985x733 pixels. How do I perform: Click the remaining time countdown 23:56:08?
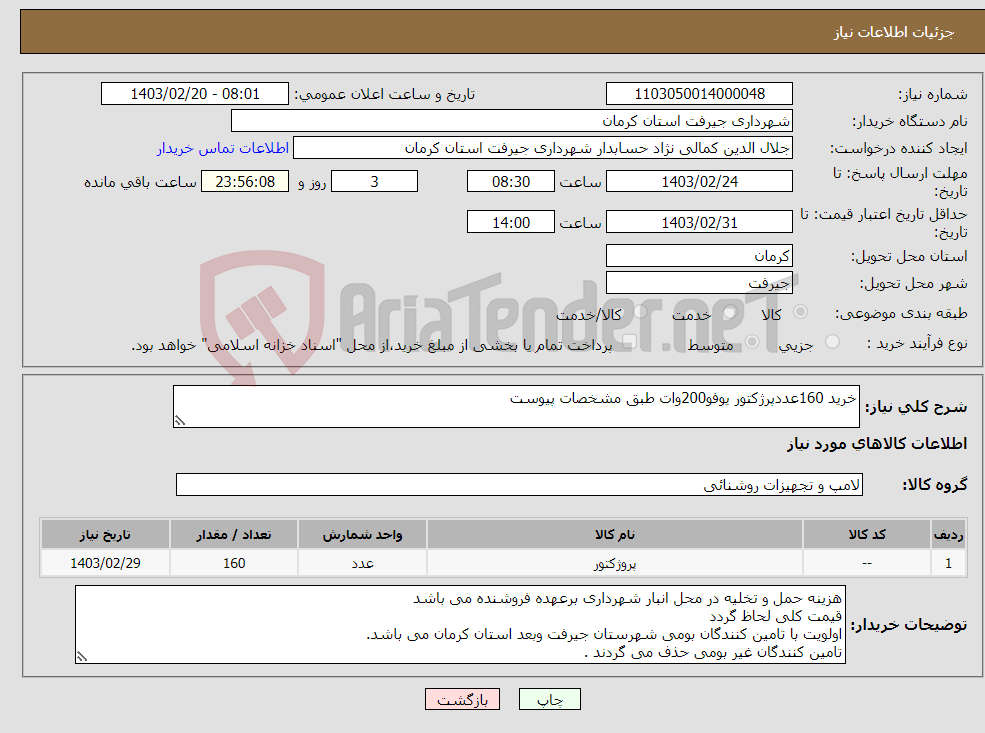point(245,182)
